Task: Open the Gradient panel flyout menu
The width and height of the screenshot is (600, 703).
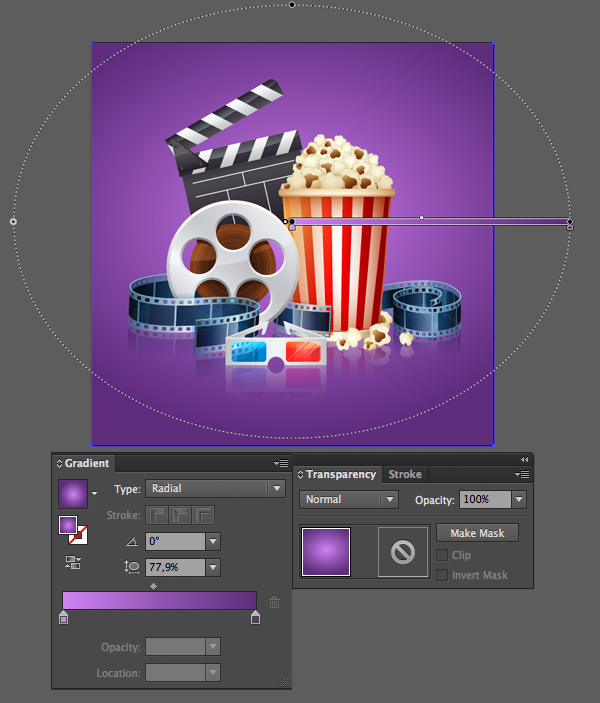Action: point(281,463)
